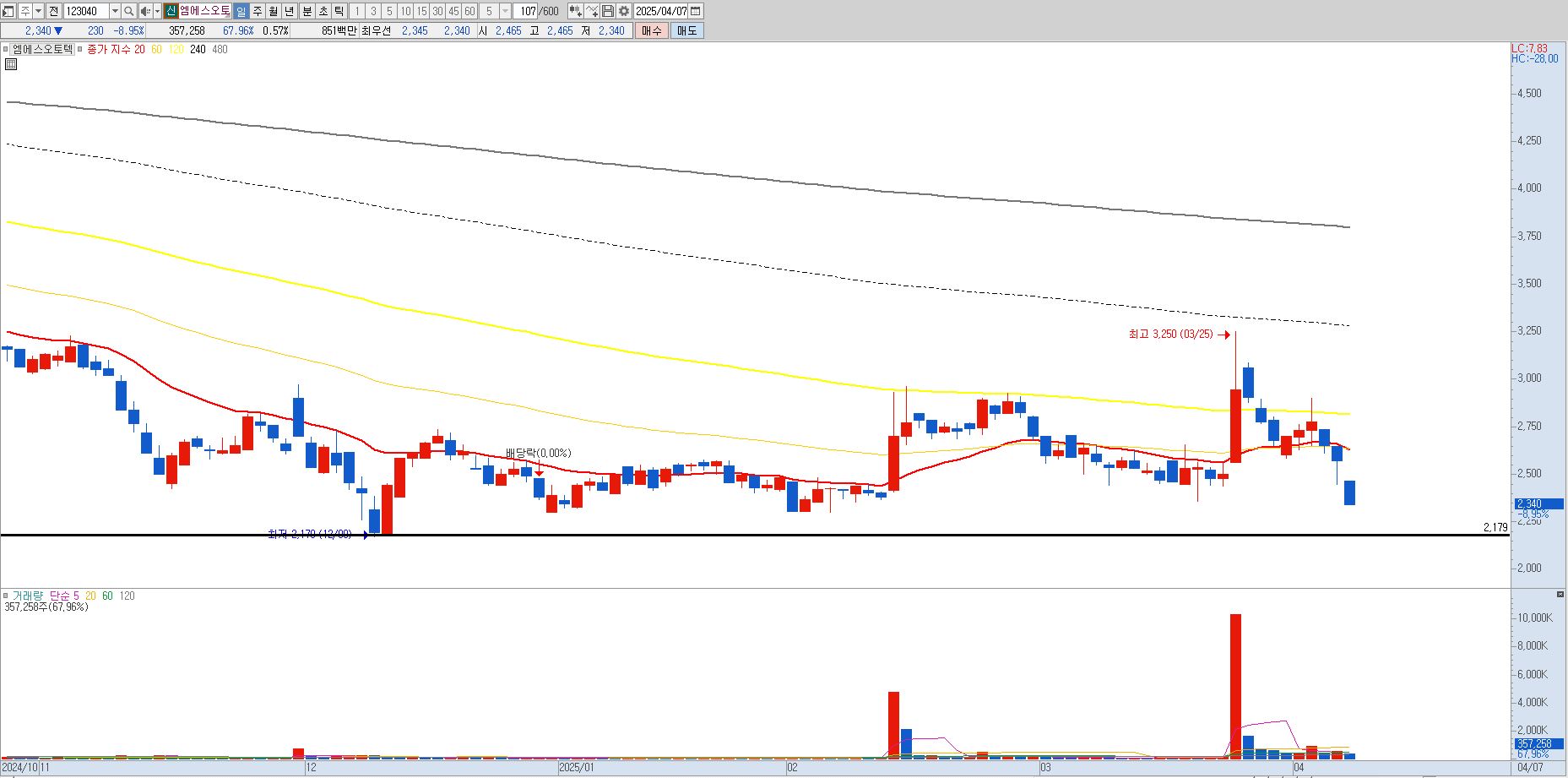The height and width of the screenshot is (778, 1568).
Task: Switch to the 틱 tick period toggle
Action: 339,11
